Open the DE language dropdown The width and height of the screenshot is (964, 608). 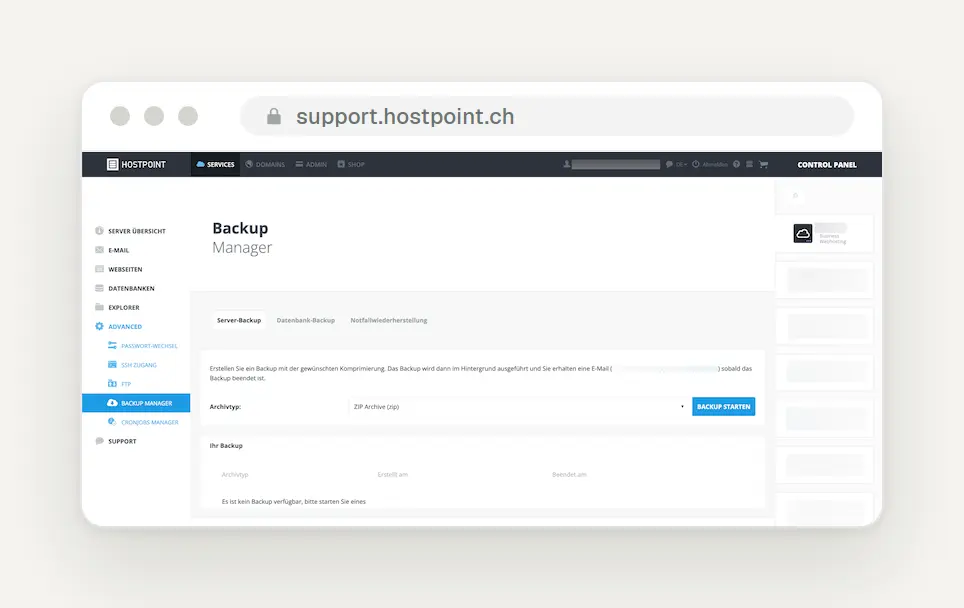(676, 164)
